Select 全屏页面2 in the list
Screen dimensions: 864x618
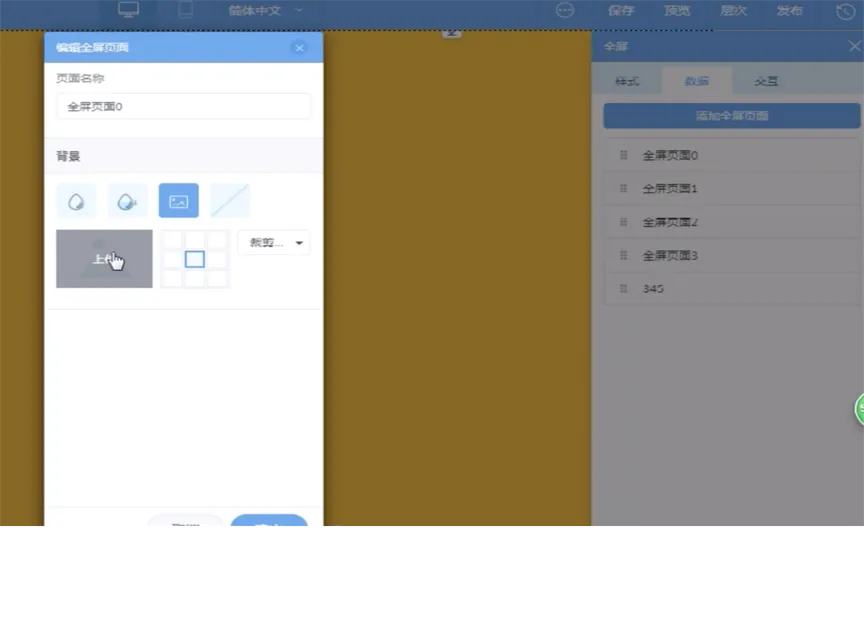coord(732,222)
